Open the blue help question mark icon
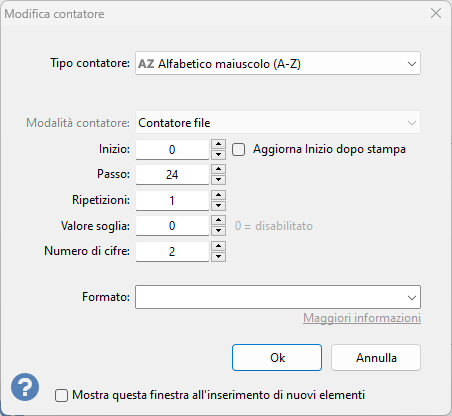The width and height of the screenshot is (452, 416). coord(25,387)
